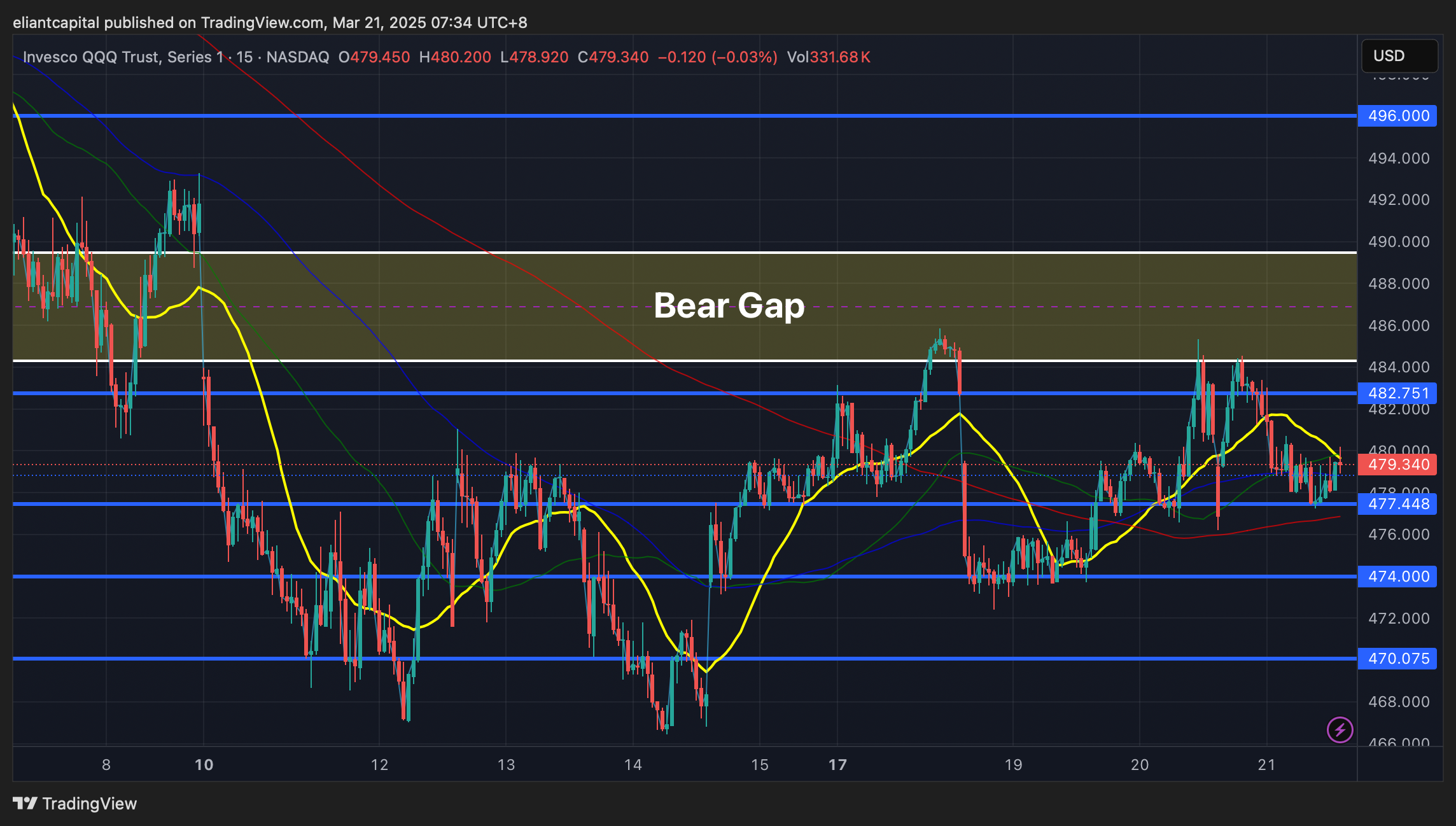Click date label 17 on time axis

tap(838, 765)
